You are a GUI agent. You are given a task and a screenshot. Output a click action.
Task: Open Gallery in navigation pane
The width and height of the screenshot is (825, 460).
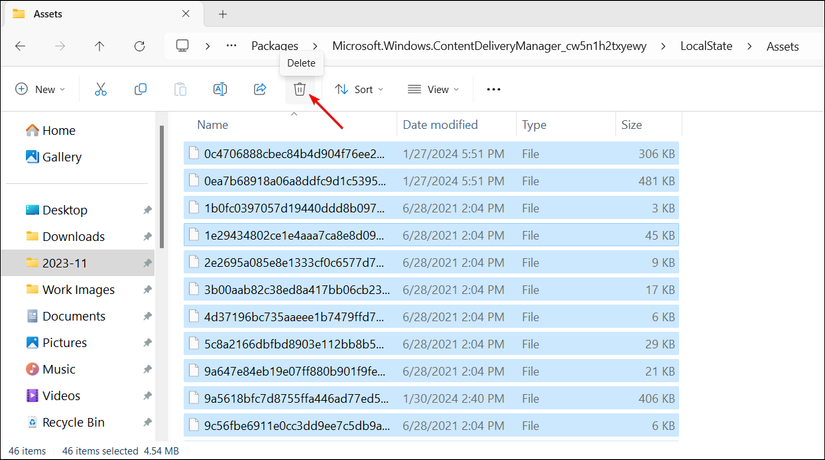pyautogui.click(x=62, y=157)
